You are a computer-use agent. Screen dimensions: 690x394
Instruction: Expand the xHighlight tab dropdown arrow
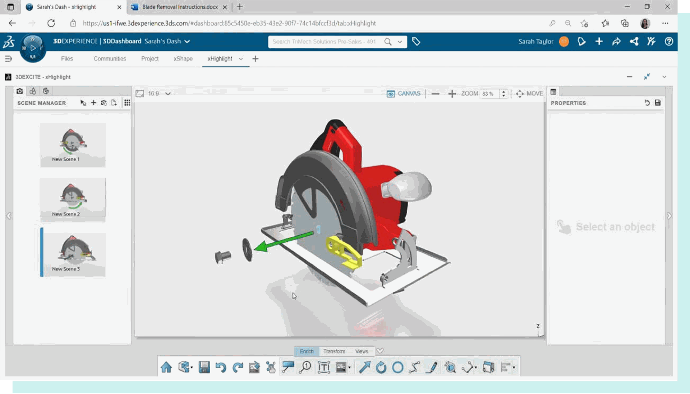click(x=241, y=59)
